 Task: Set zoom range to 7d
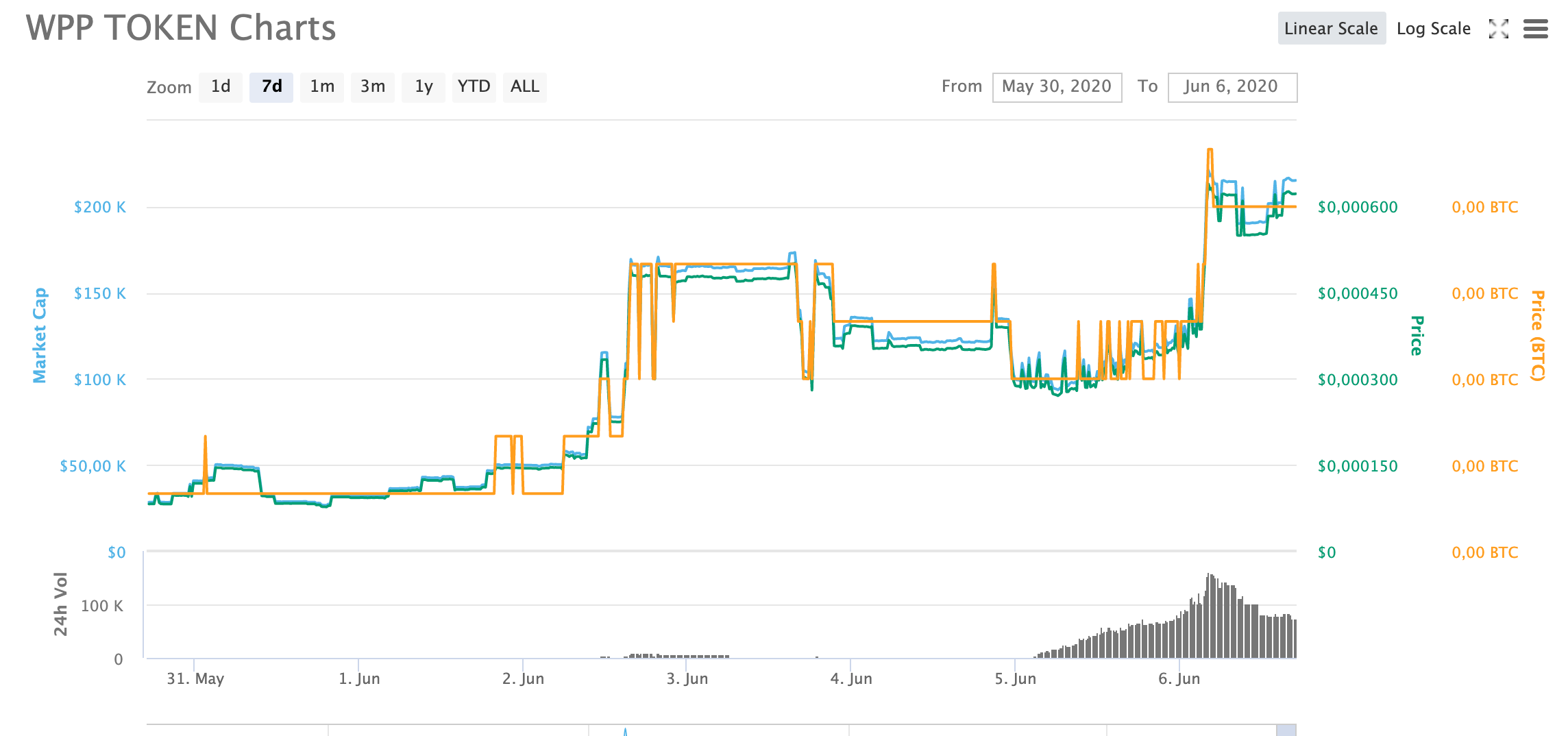click(271, 87)
